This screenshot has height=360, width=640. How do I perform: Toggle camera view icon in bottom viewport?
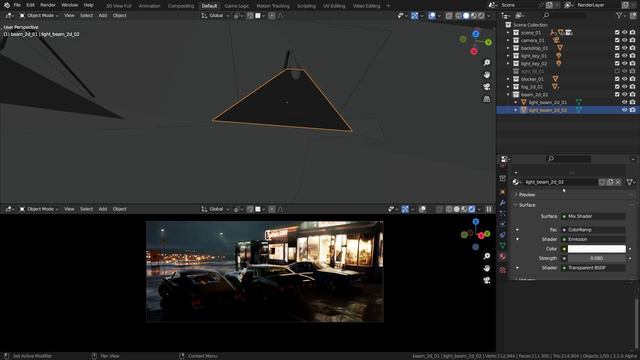[x=487, y=280]
